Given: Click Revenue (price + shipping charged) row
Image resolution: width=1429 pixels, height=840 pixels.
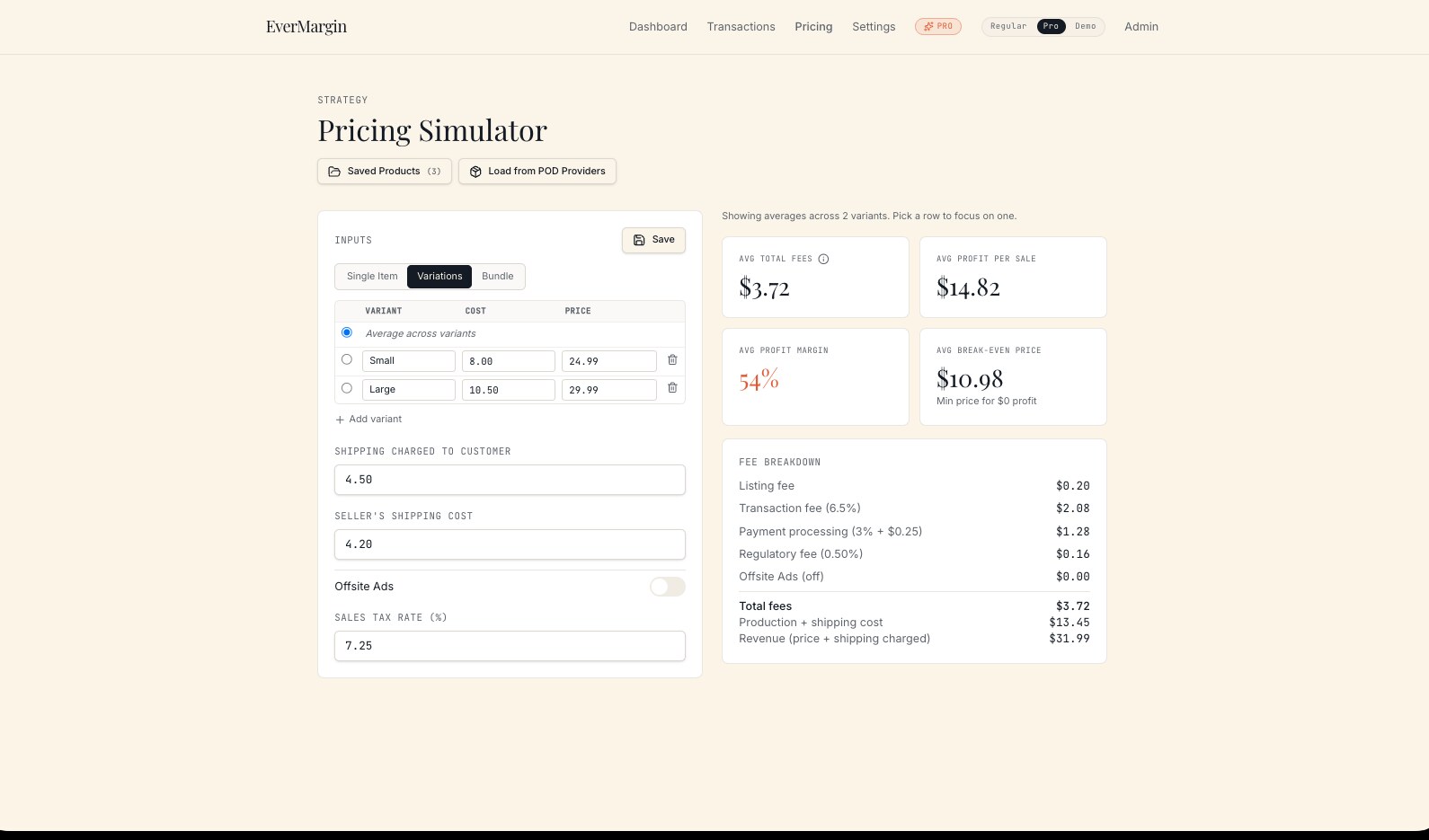Looking at the screenshot, I should click(x=914, y=639).
